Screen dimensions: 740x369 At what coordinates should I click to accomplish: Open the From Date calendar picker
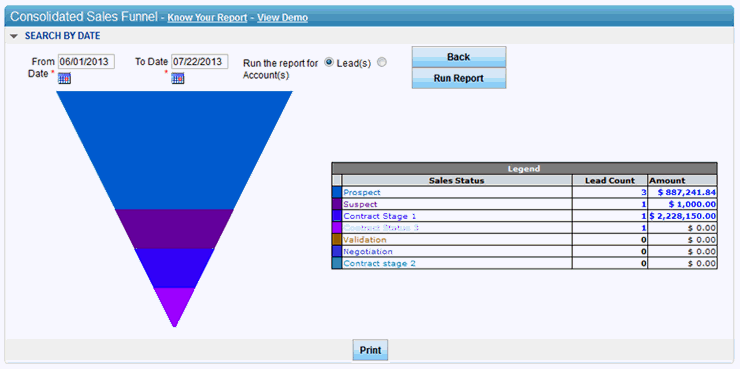point(64,78)
